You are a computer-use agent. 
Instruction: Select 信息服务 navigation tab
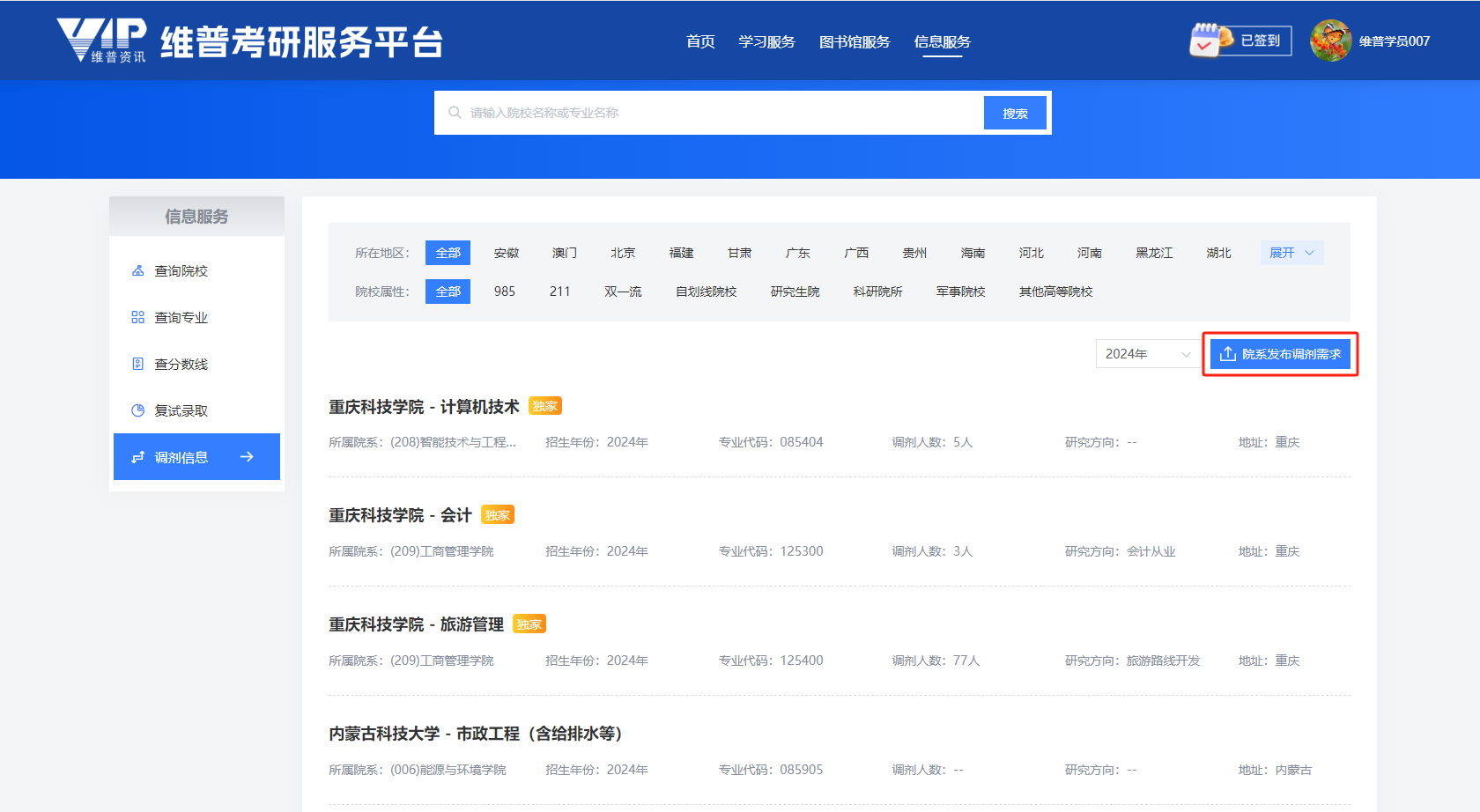pos(942,41)
